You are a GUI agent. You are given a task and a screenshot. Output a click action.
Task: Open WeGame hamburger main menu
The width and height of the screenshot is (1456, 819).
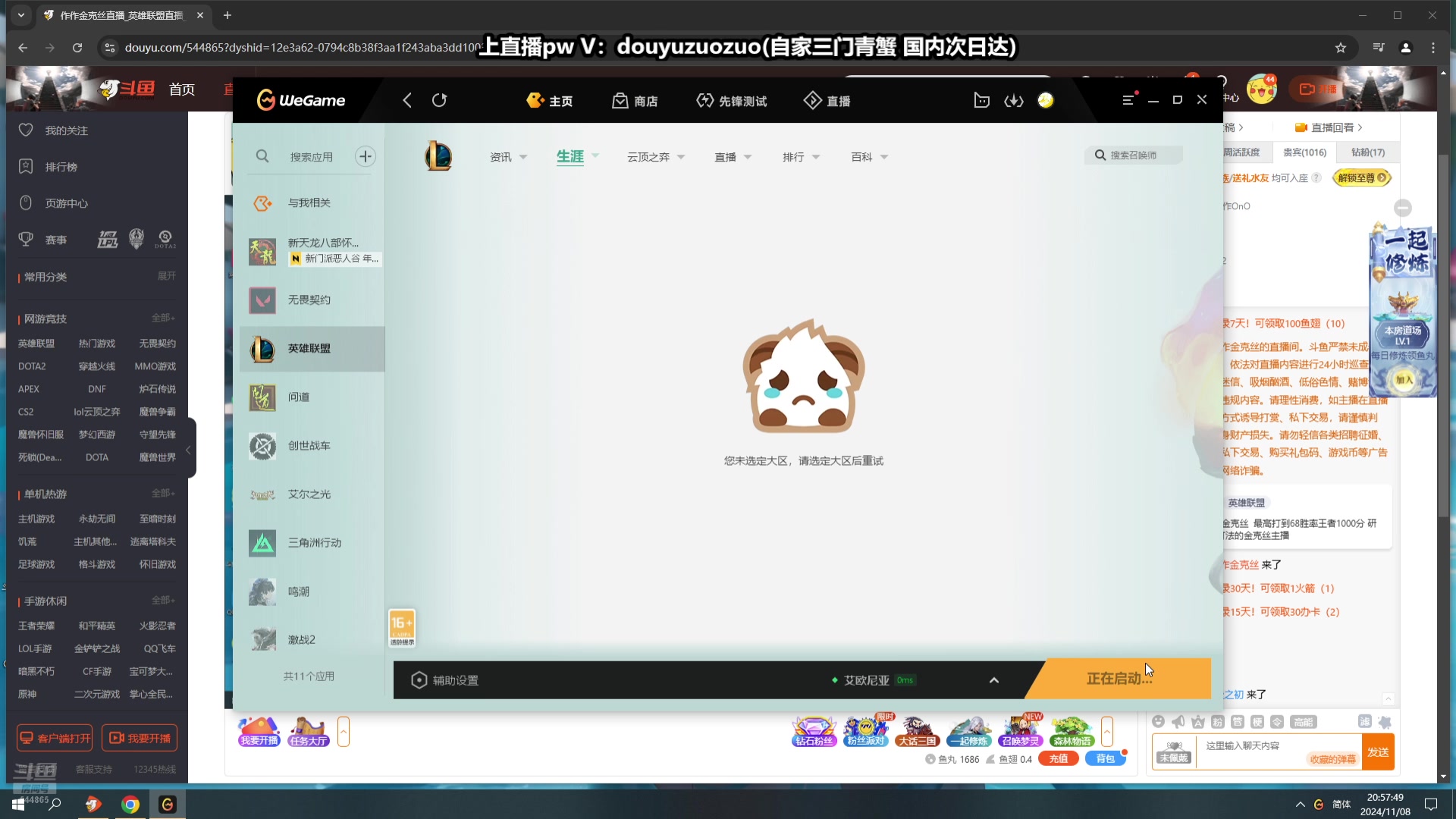pyautogui.click(x=1128, y=100)
